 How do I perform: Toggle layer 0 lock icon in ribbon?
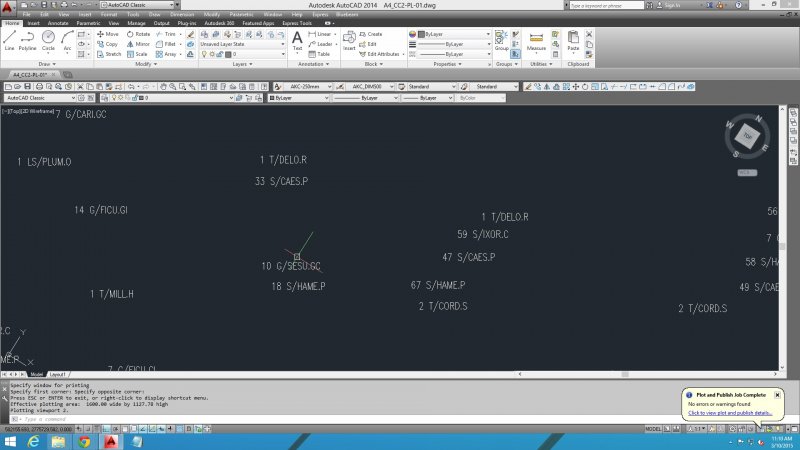[x=220, y=54]
